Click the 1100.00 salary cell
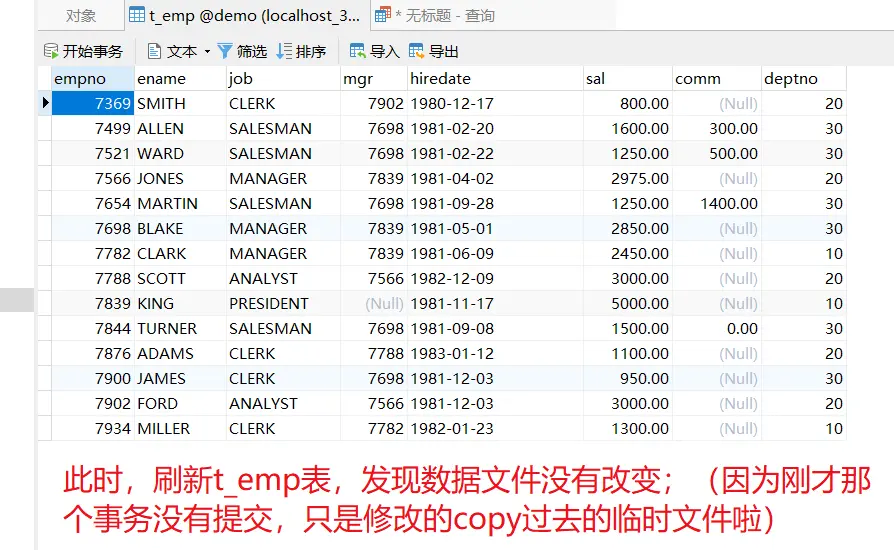The width and height of the screenshot is (894, 550). tap(628, 354)
